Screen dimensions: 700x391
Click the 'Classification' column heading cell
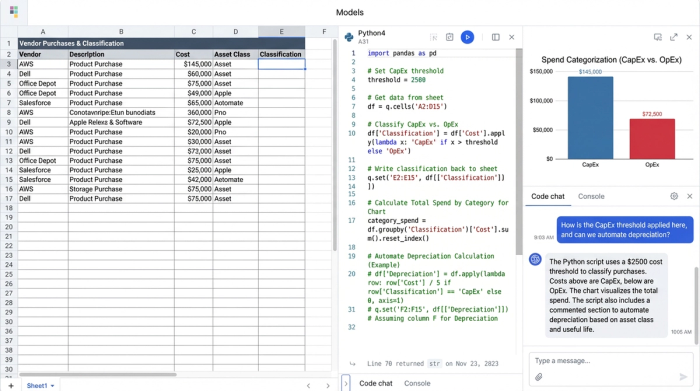[281, 54]
